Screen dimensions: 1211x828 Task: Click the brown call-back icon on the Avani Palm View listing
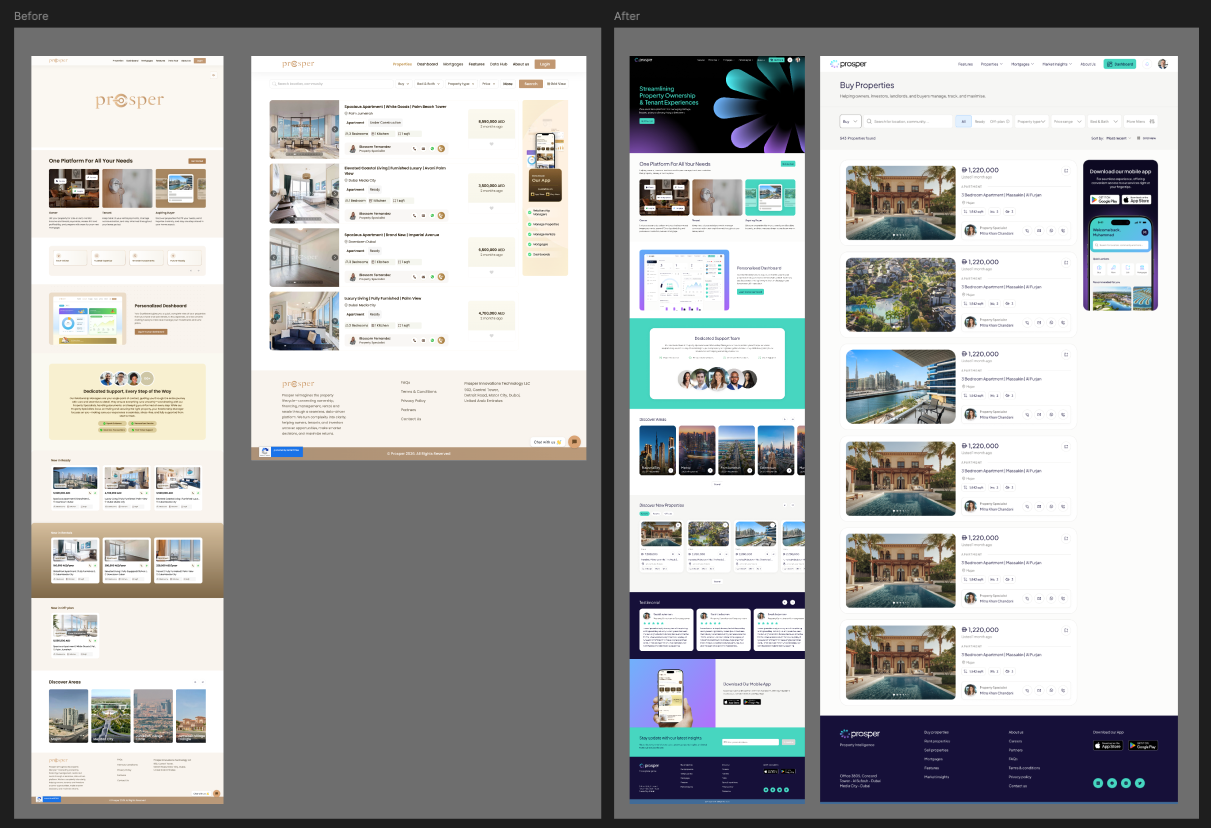tap(441, 216)
